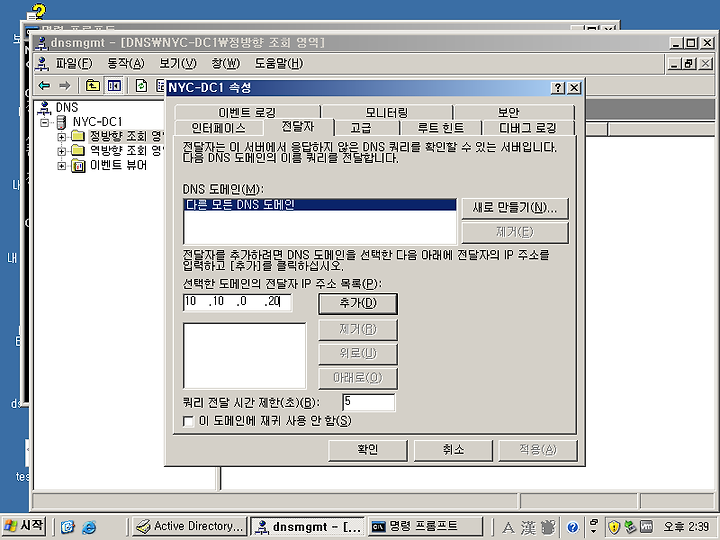Launch Internet Explorer from quick launch
Image resolution: width=720 pixels, height=540 pixels.
[x=89, y=527]
